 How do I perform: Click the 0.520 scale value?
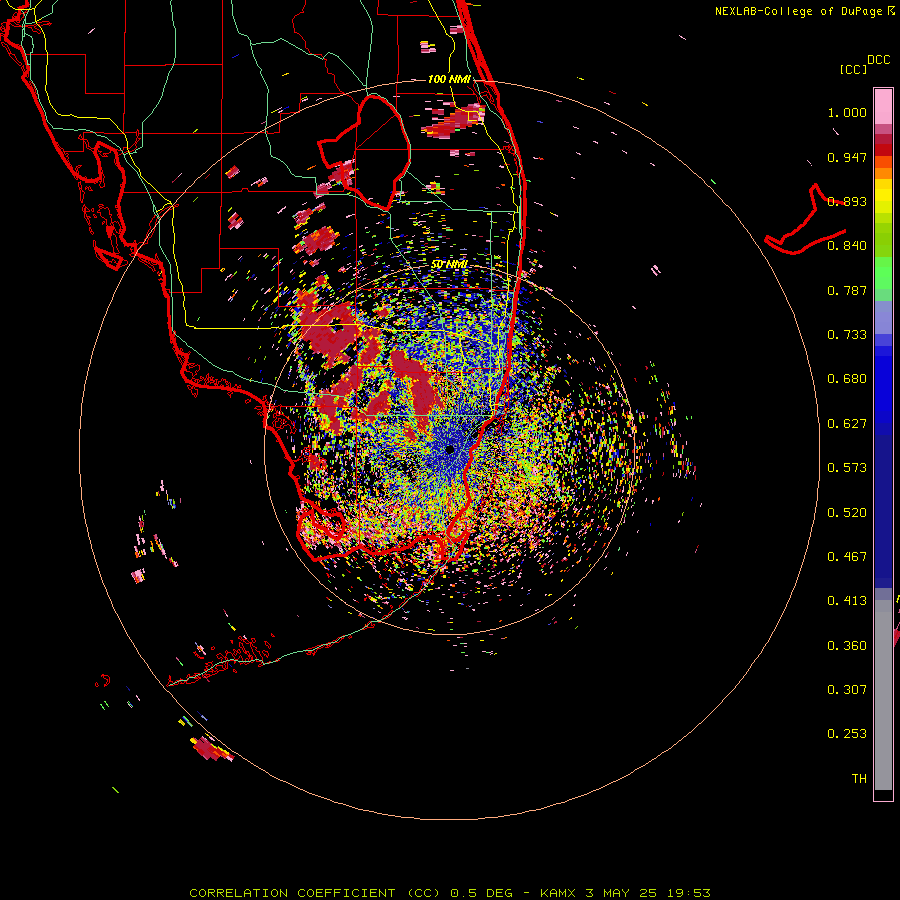click(847, 513)
